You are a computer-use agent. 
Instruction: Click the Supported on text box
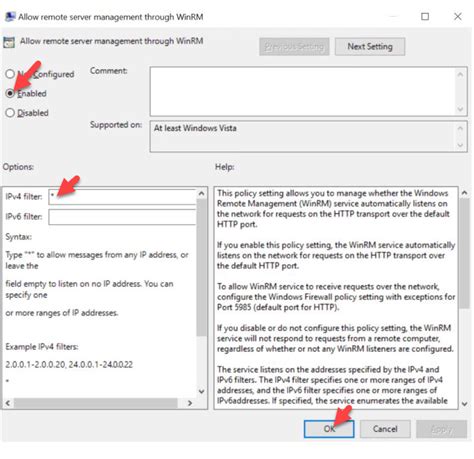click(303, 136)
